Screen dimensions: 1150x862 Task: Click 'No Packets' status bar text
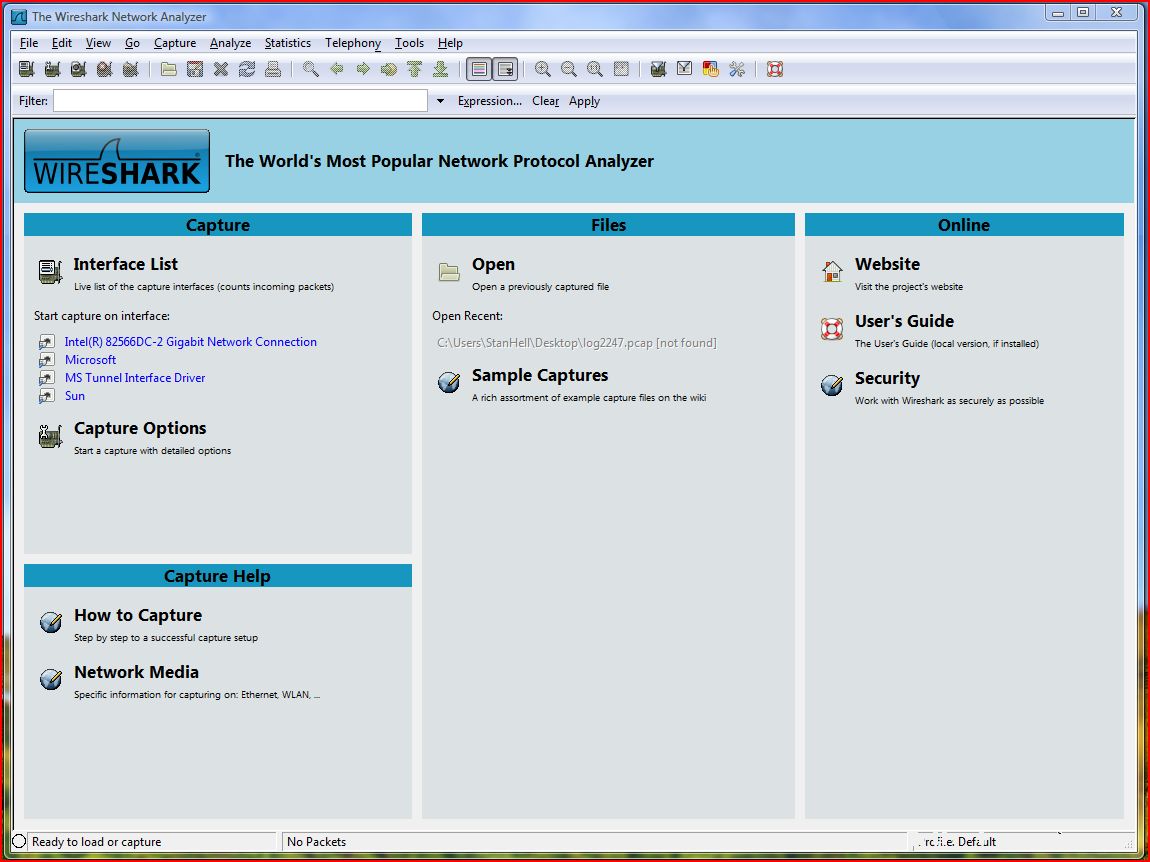(316, 841)
